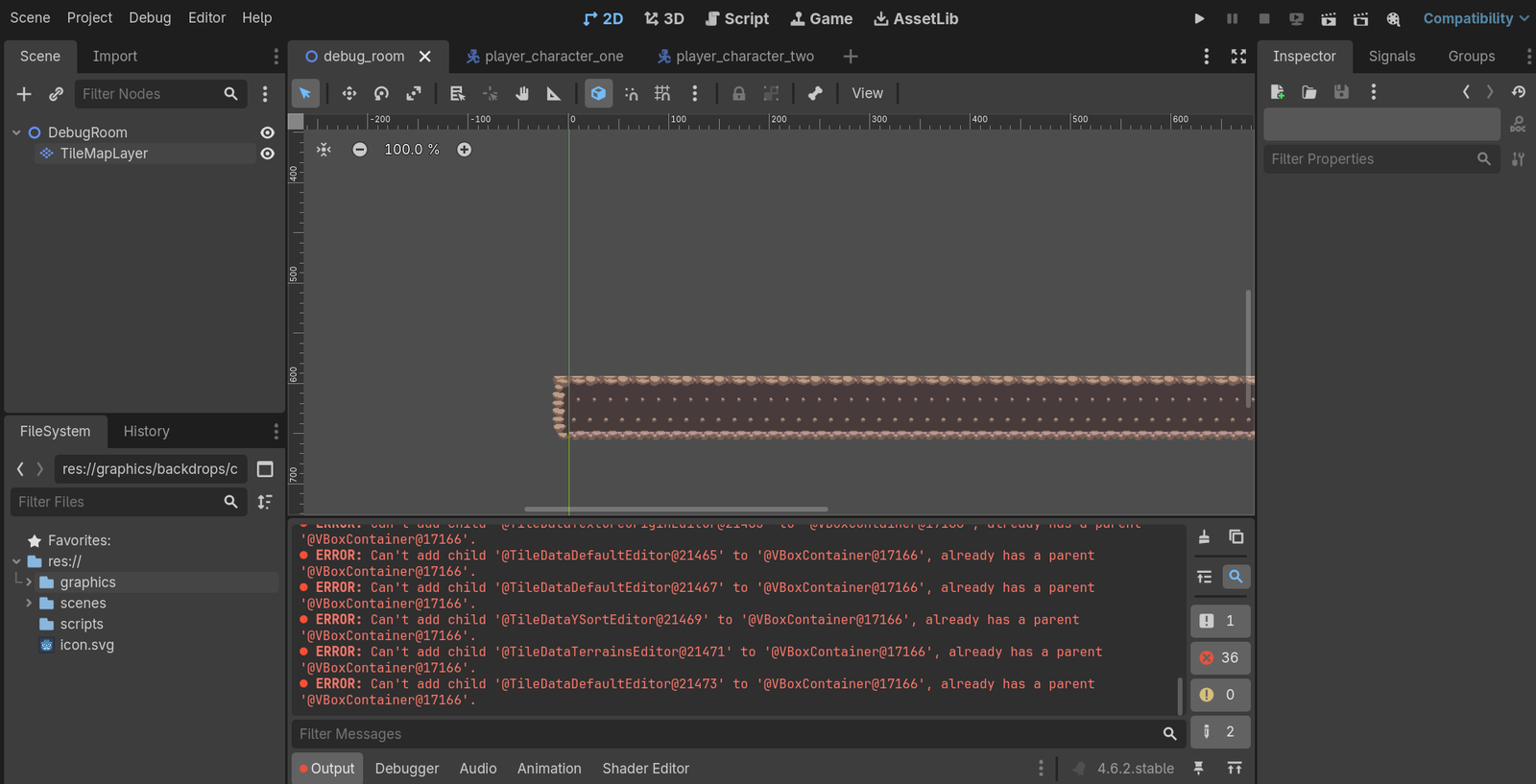Open scene tabs three-dot menu
1536x784 pixels.
coord(1207,57)
